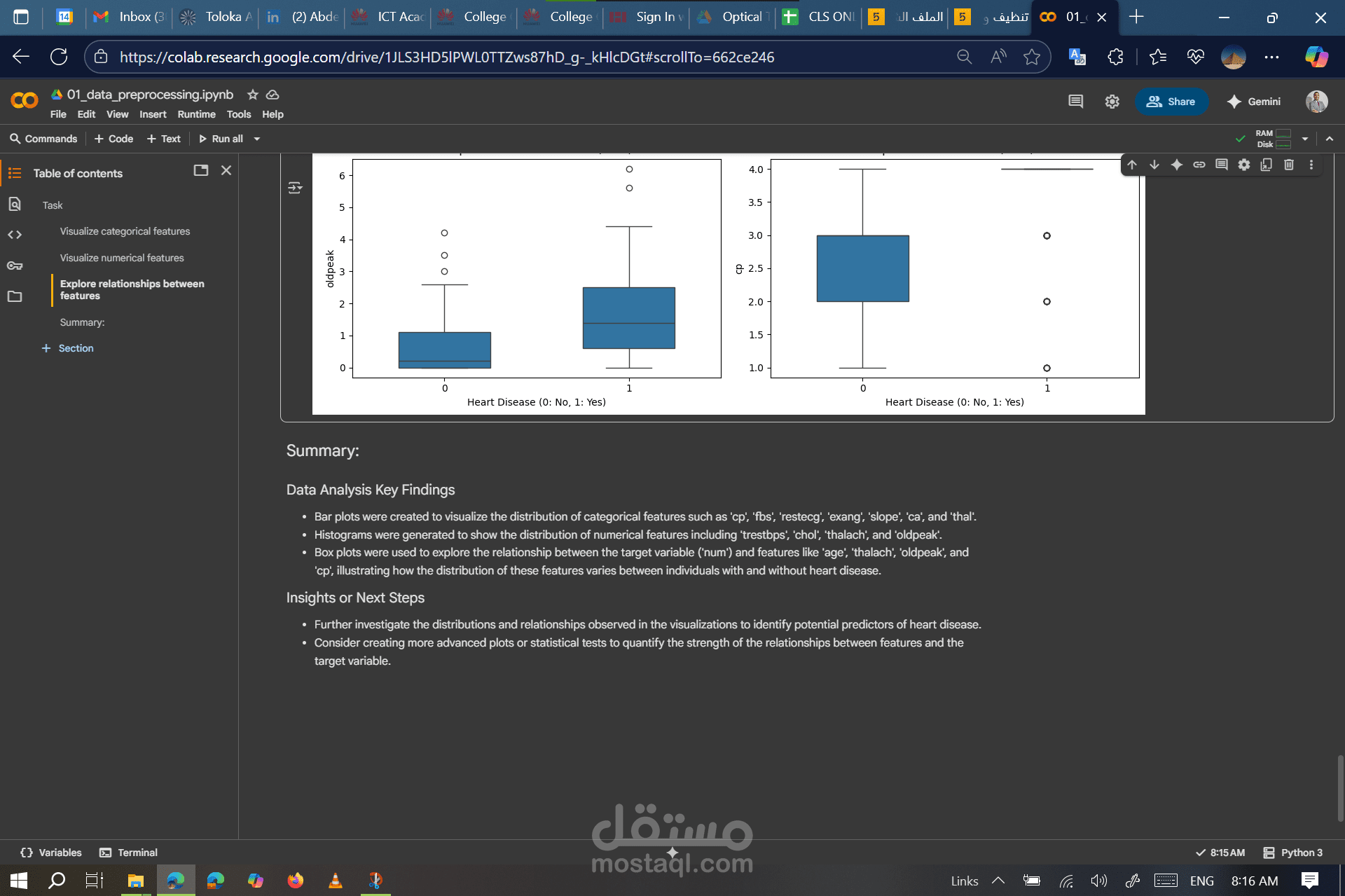The image size is (1345, 896).
Task: Copy link to cell icon
Action: (1199, 165)
